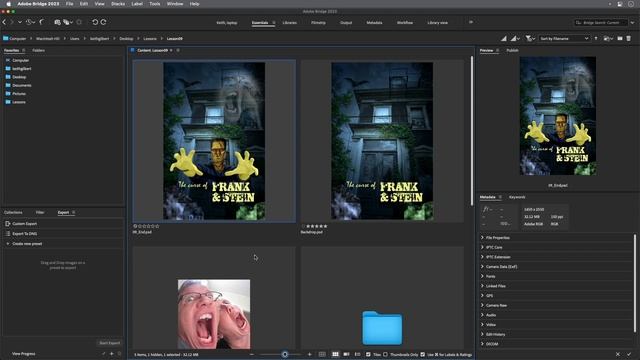The width and height of the screenshot is (640, 360).
Task: Switch to details view
Action: (346, 354)
